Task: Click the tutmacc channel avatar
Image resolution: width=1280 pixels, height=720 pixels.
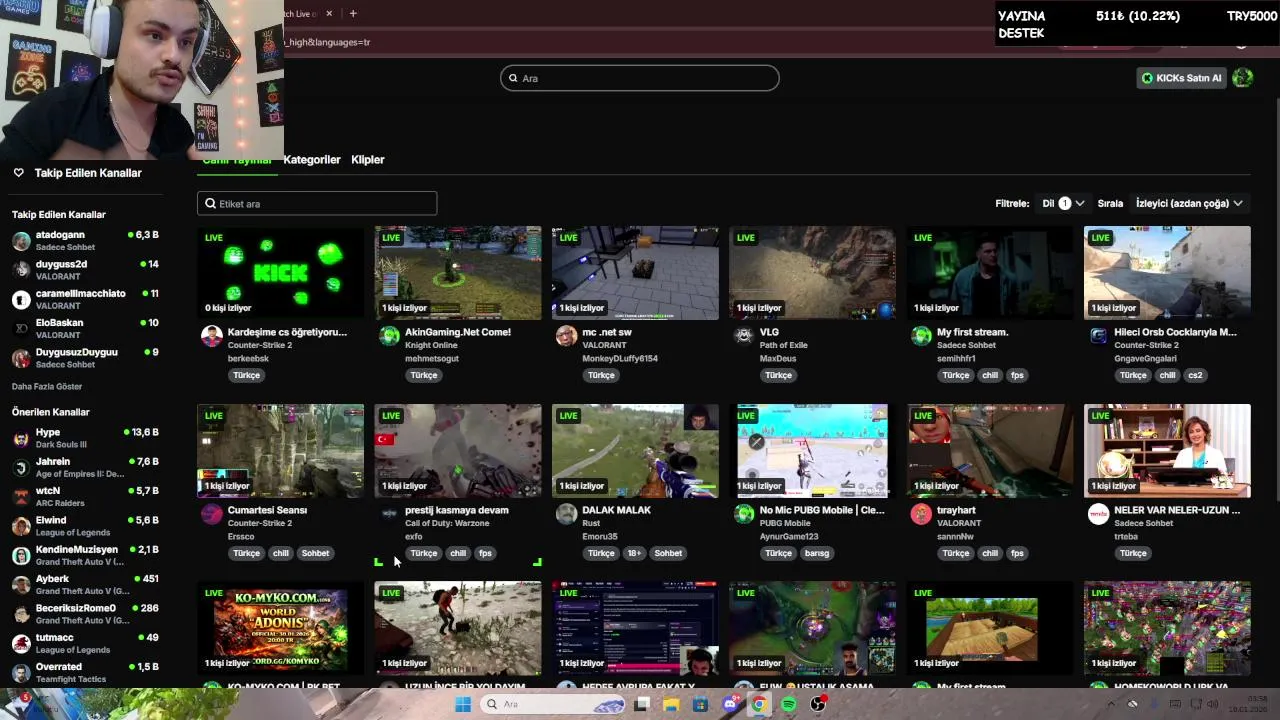Action: click(x=21, y=644)
